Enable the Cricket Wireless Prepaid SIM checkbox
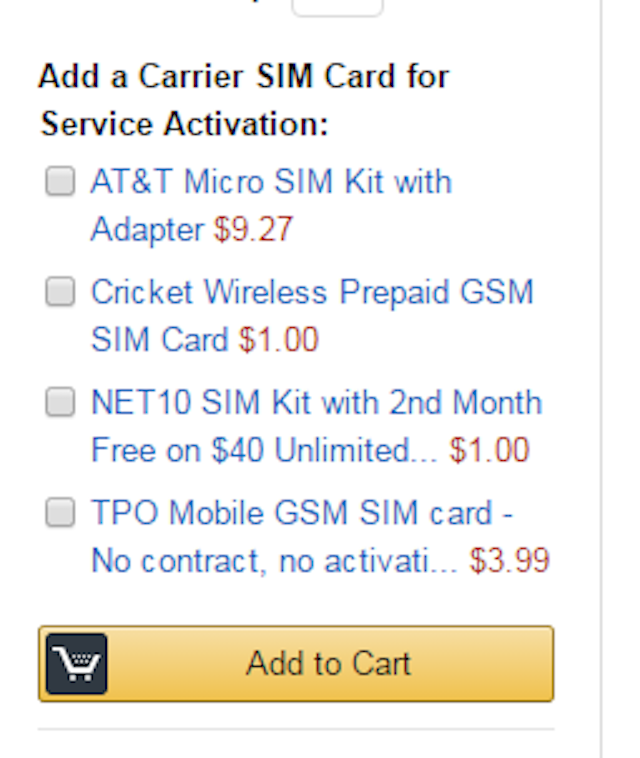The image size is (640, 758). [x=61, y=292]
